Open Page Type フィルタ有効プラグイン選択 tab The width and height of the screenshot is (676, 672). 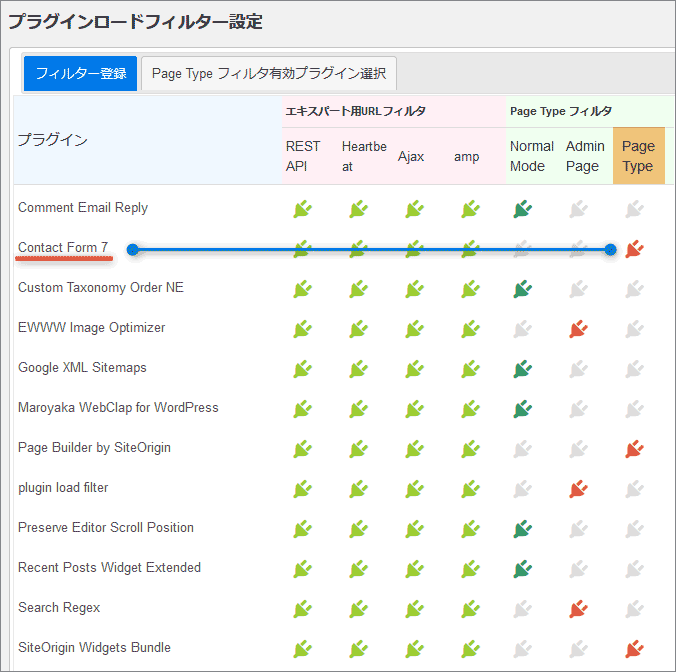point(268,73)
